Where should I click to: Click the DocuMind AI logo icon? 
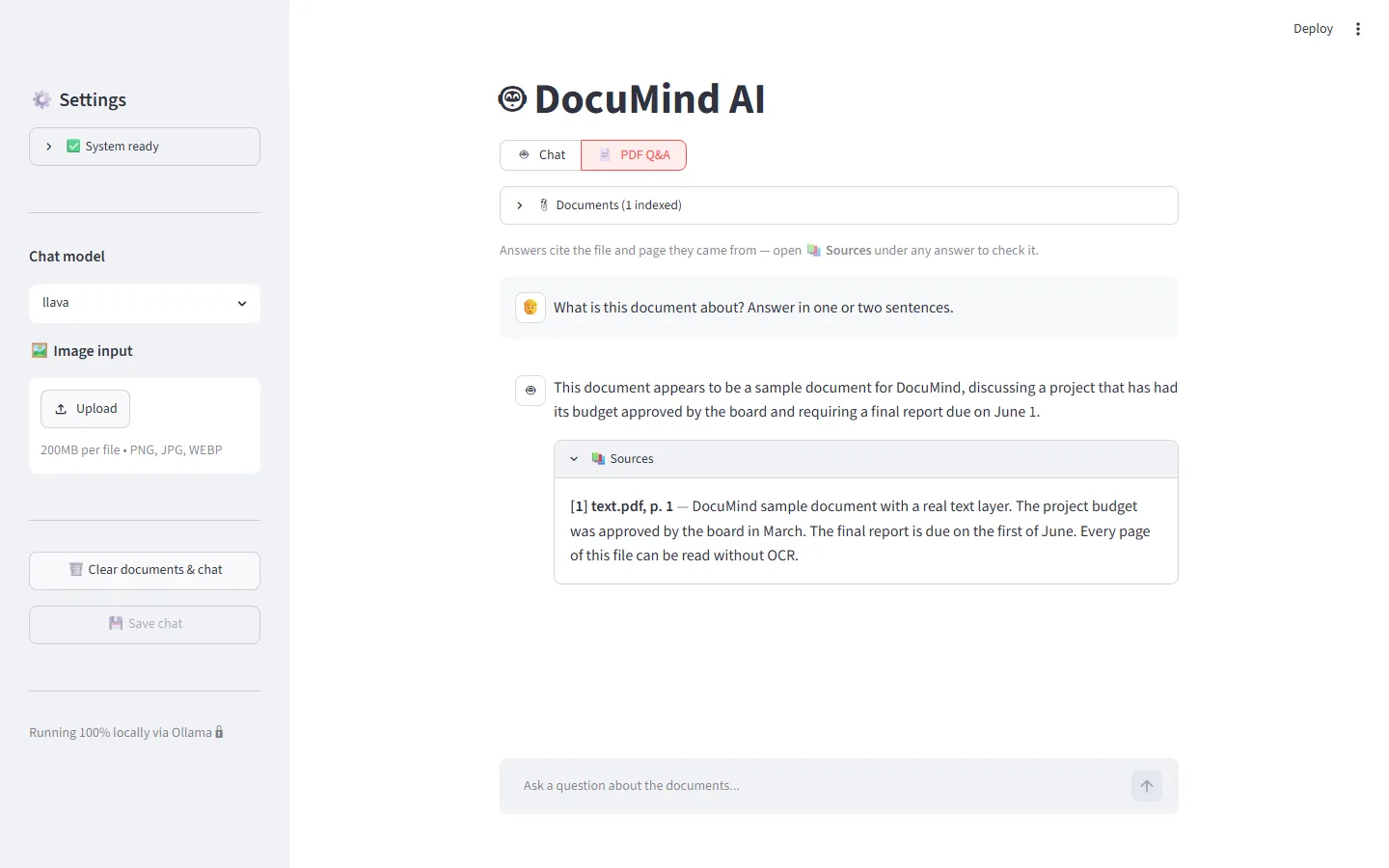[x=512, y=98]
